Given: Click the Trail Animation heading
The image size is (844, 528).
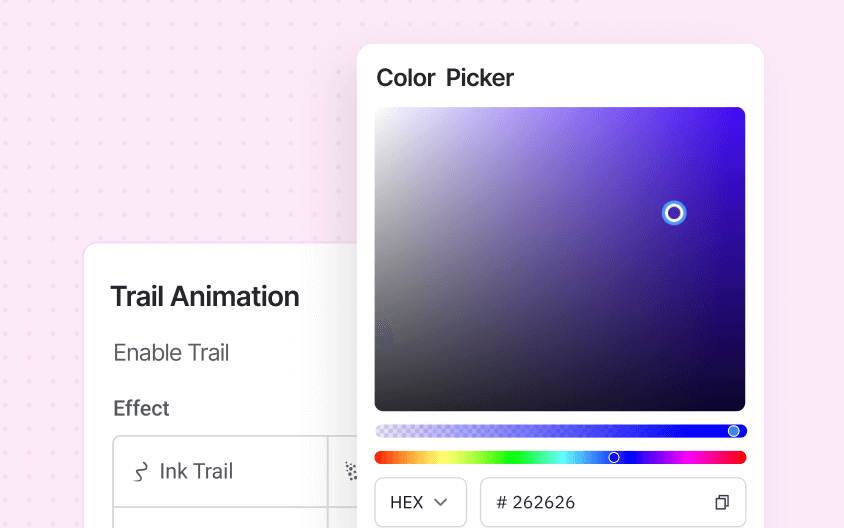Looking at the screenshot, I should (204, 296).
